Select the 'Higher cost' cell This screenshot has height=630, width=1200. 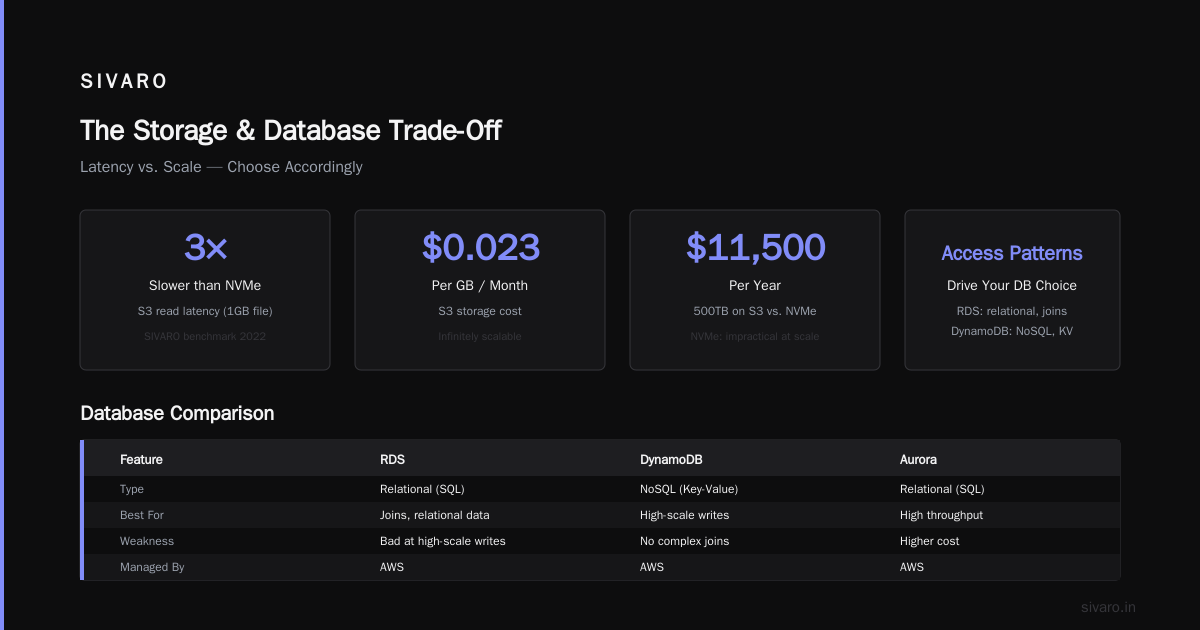click(929, 541)
